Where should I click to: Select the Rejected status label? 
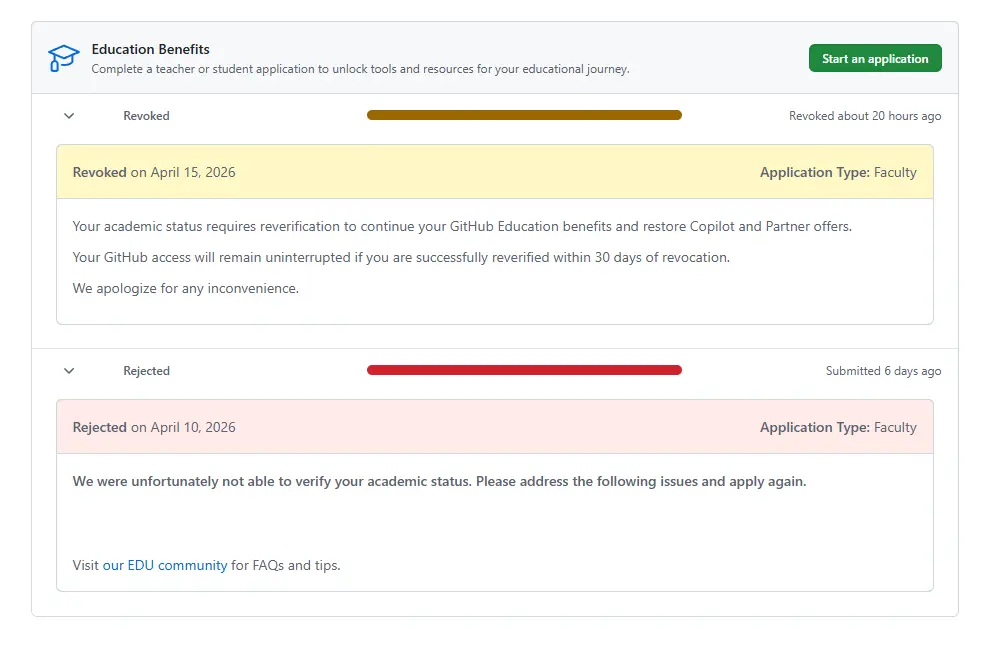(146, 371)
